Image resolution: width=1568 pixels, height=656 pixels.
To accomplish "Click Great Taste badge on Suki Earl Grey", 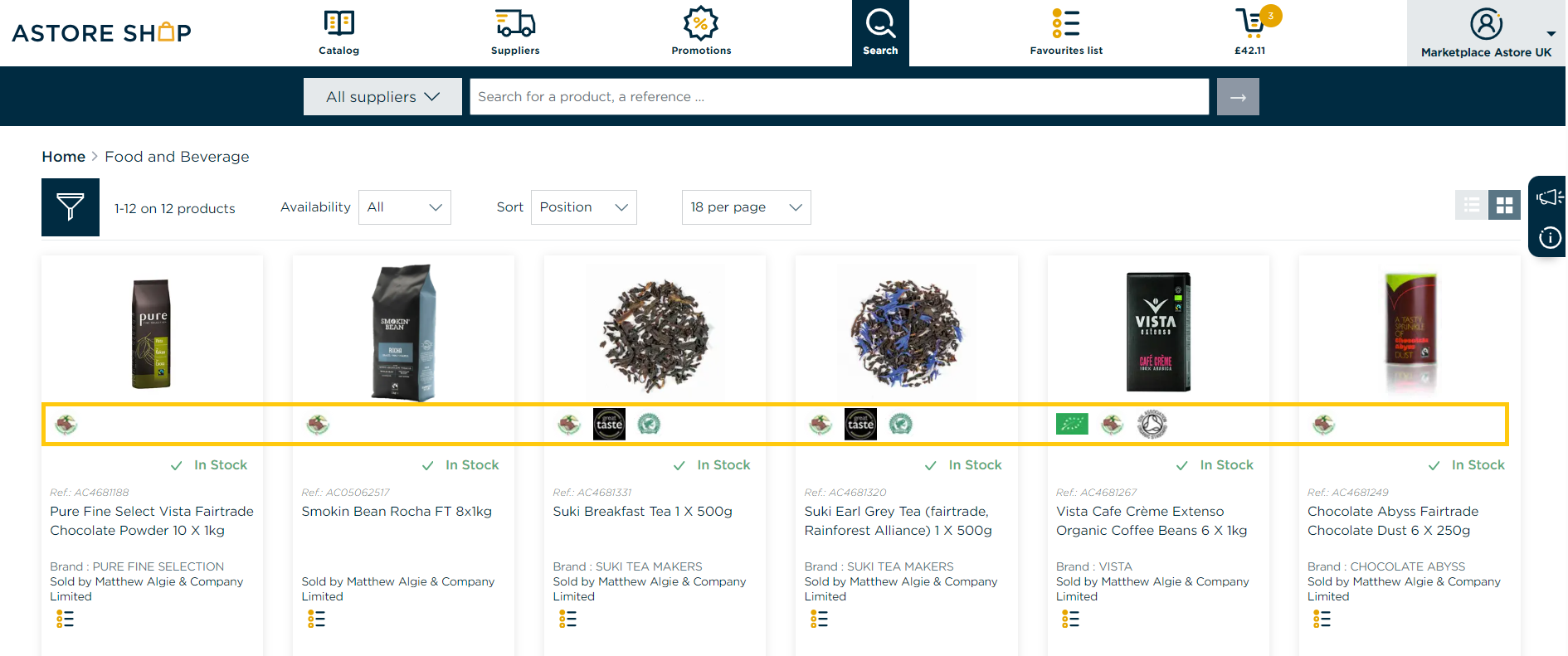I will click(x=860, y=425).
